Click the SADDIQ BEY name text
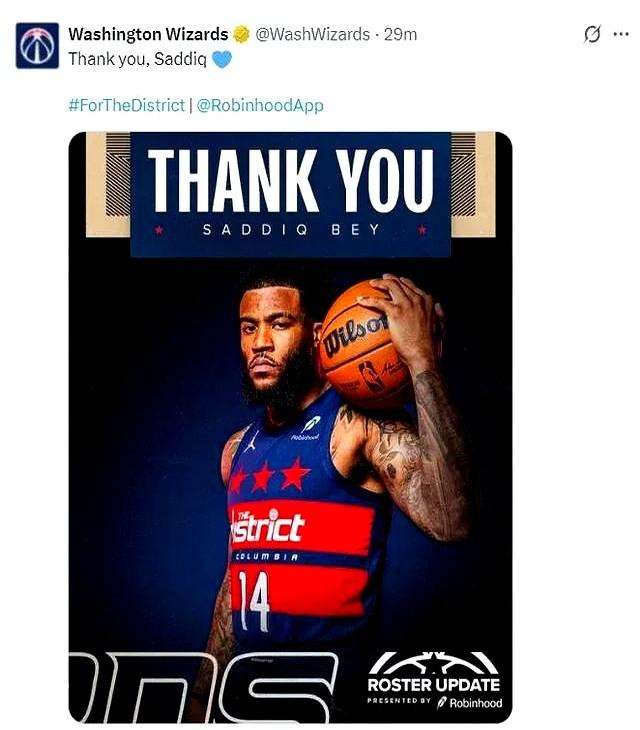The image size is (640, 730). [x=291, y=230]
